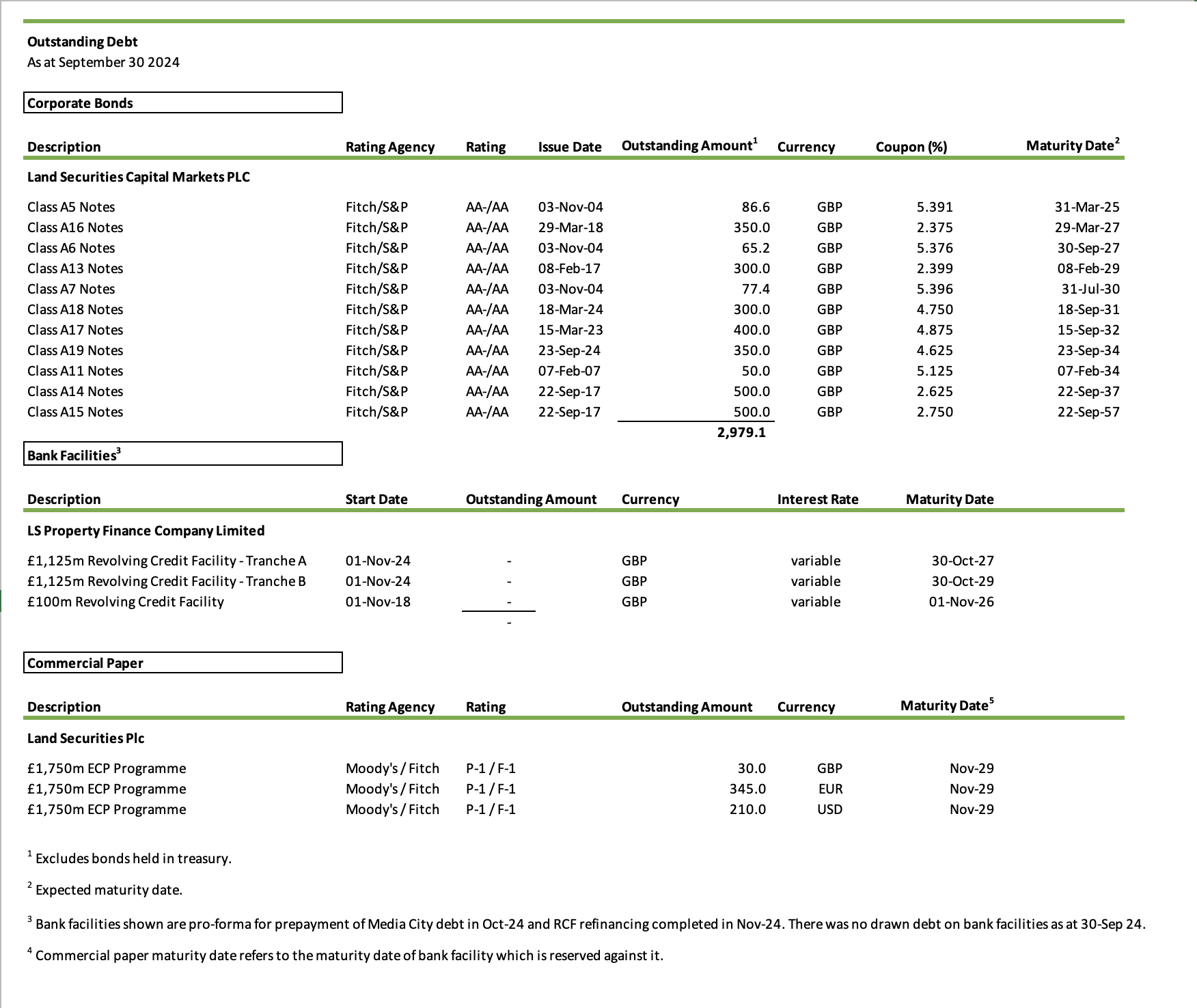Screen dimensions: 1197x1008
Task: Click the 'Class A5 Notes' row label
Action: (x=71, y=207)
